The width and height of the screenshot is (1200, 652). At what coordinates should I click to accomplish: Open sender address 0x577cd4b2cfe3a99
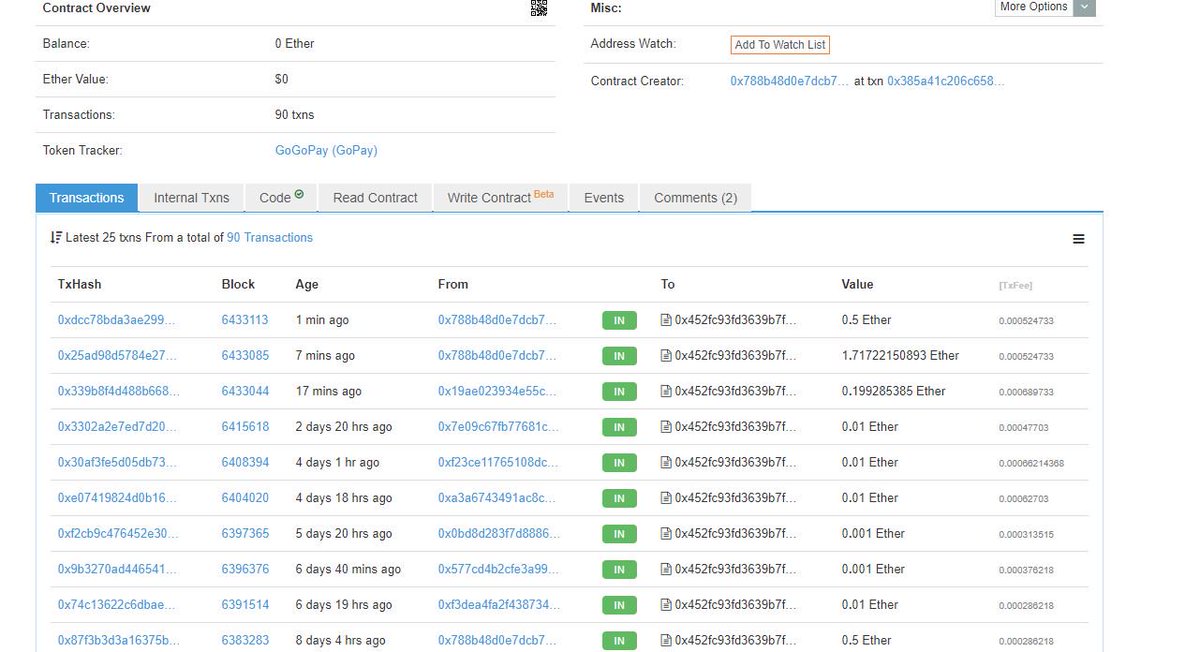(x=499, y=569)
